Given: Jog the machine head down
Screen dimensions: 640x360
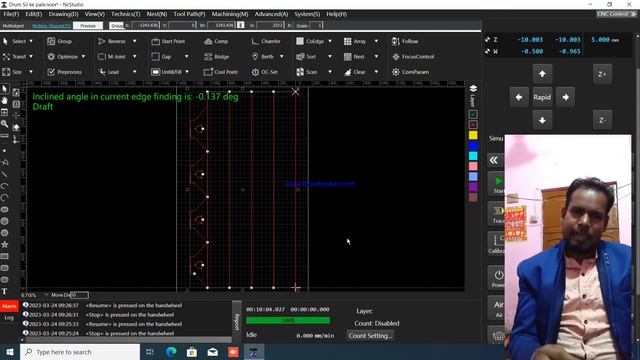Looking at the screenshot, I should tap(542, 120).
